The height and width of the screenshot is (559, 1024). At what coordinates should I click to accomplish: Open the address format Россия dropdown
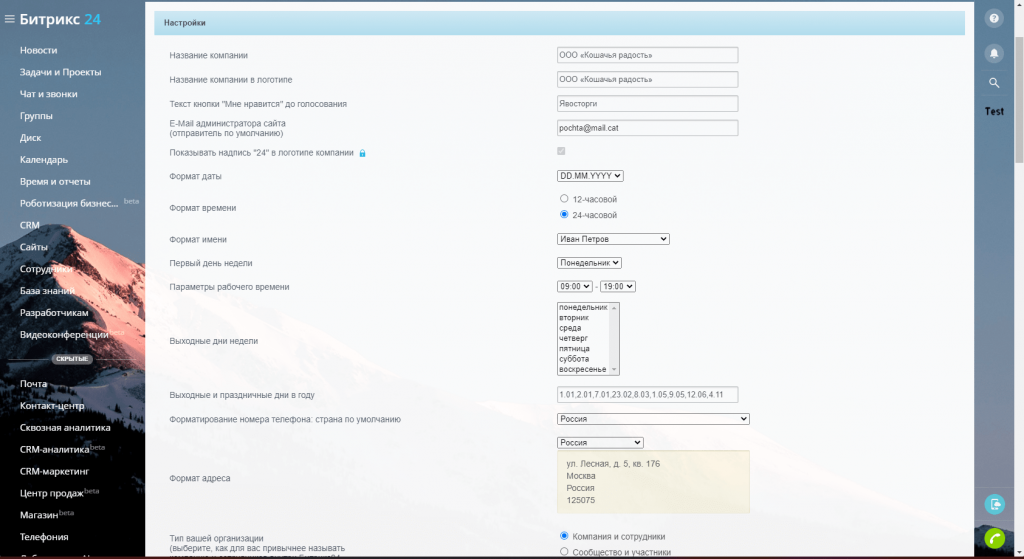tap(600, 442)
